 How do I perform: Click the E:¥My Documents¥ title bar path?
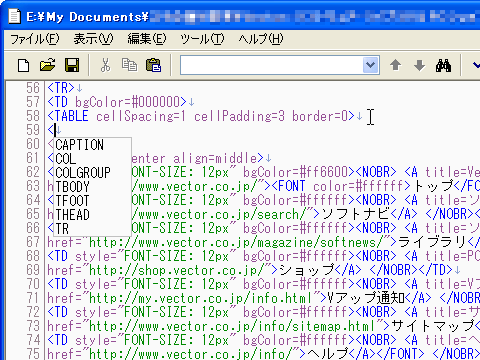87,17
